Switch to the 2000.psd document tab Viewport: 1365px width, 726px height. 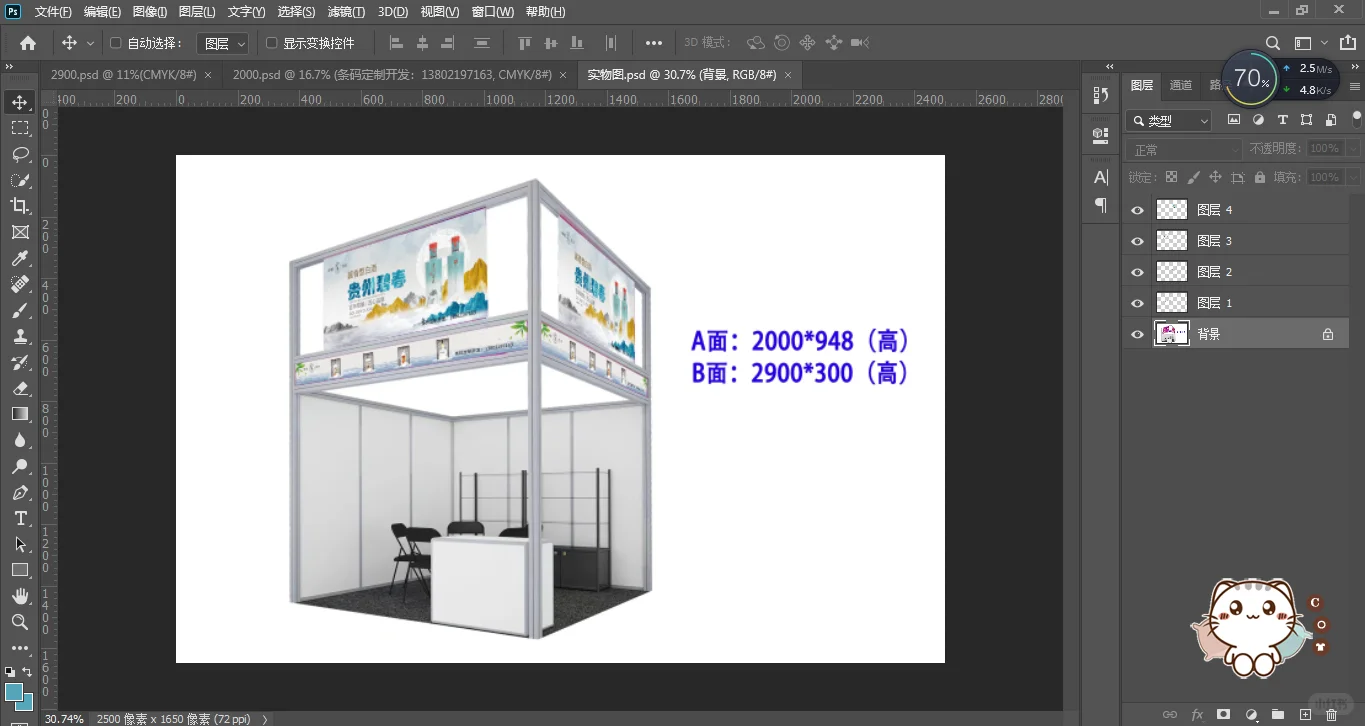click(x=398, y=75)
